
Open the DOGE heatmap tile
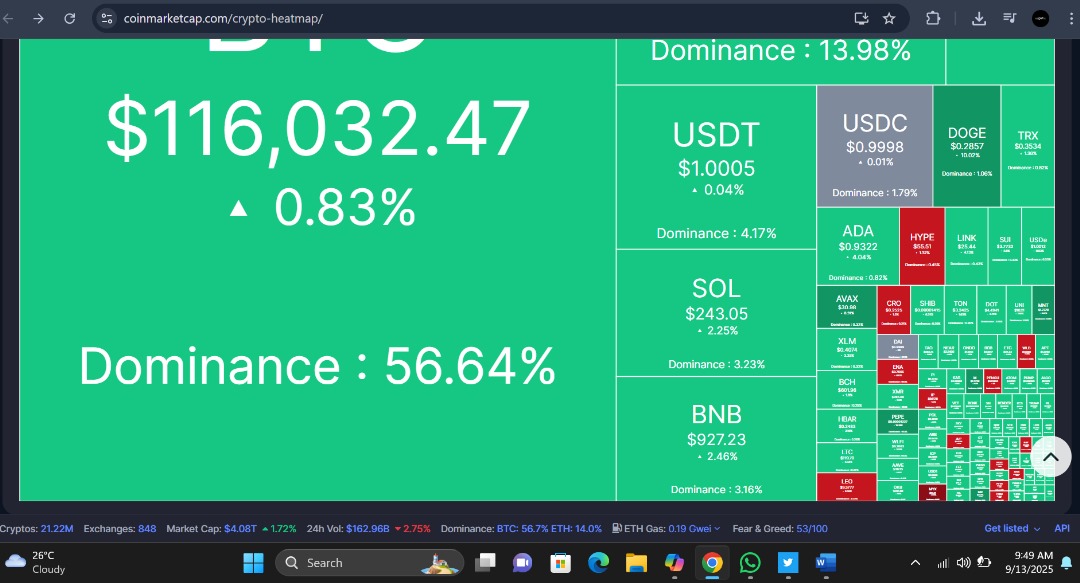pos(967,146)
